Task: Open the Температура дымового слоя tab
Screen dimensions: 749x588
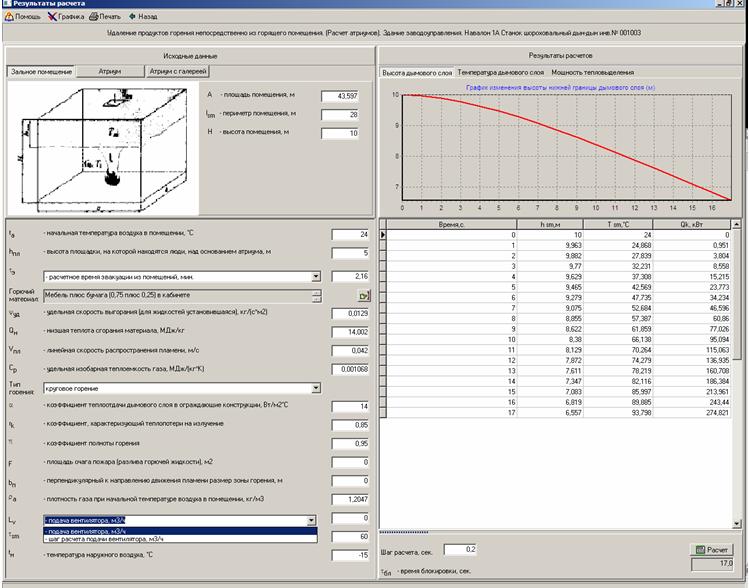Action: tap(501, 73)
